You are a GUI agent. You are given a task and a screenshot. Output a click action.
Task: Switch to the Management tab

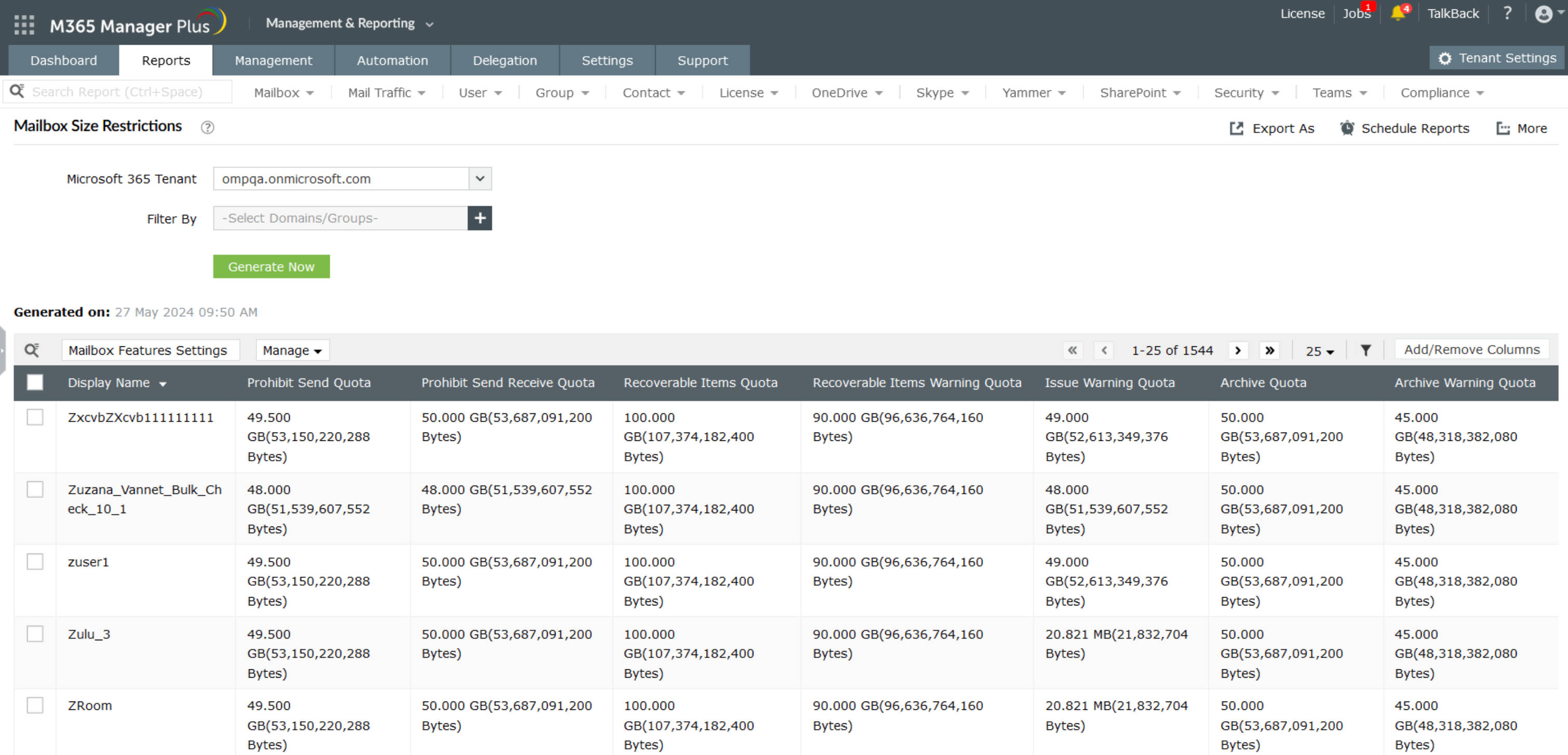(273, 60)
